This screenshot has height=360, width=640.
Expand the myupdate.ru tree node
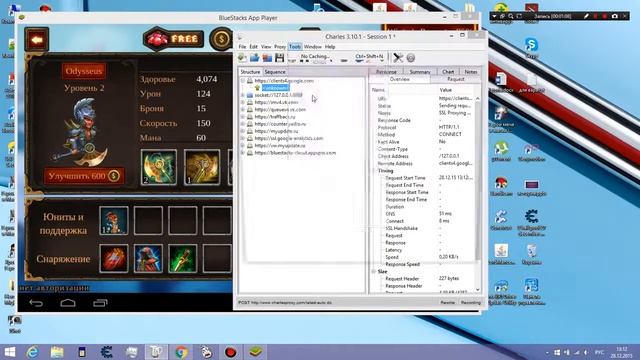tap(243, 131)
